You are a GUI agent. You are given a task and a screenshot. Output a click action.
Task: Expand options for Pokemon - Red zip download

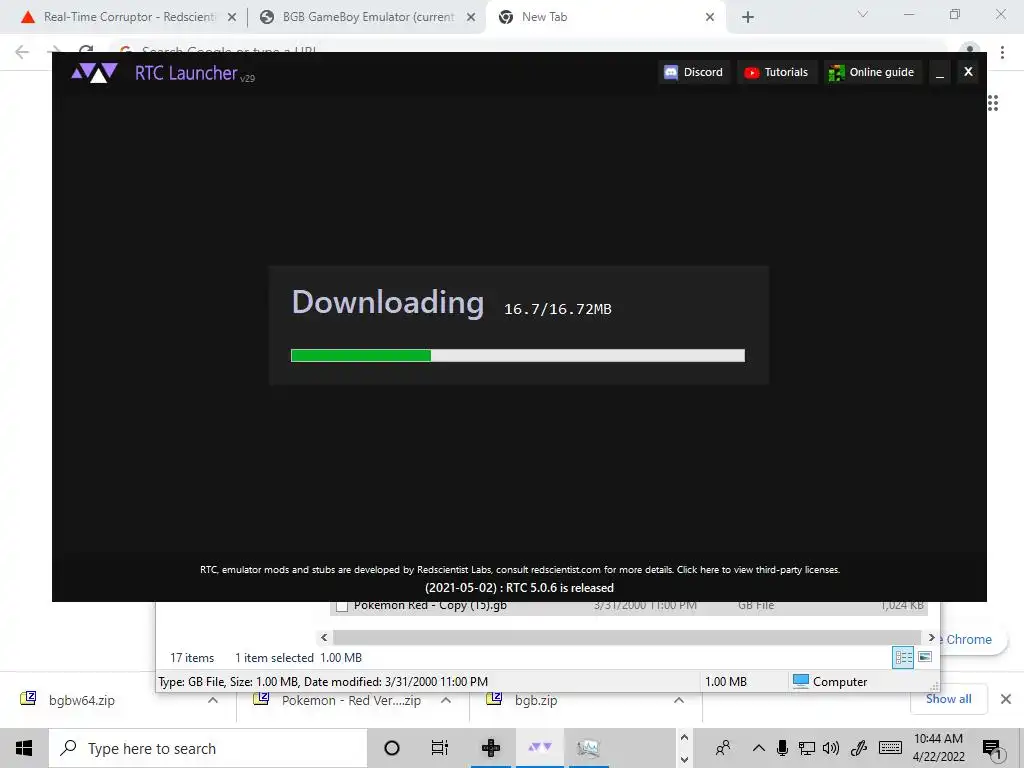point(446,700)
